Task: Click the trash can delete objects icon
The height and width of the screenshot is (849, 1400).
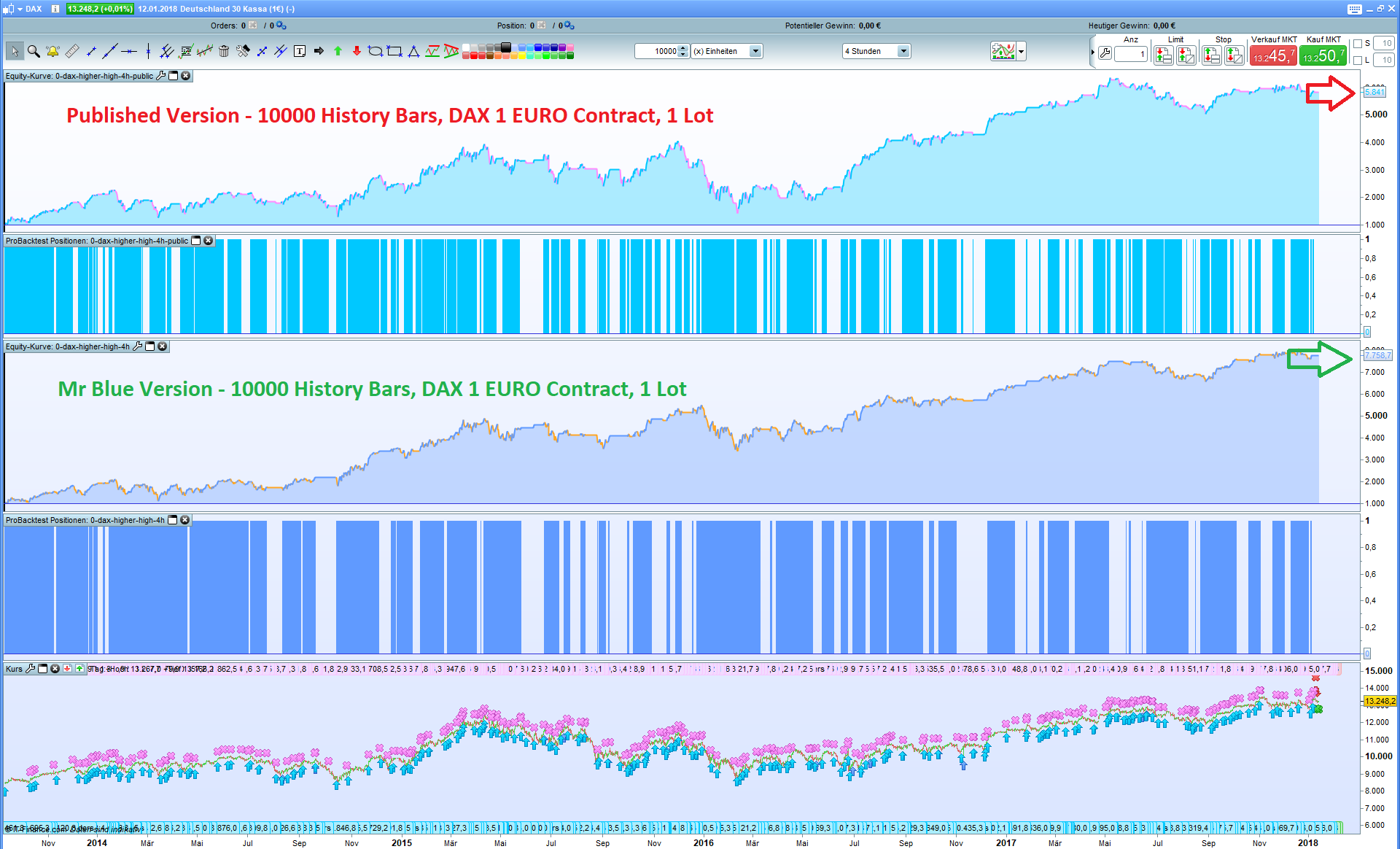Action: [224, 51]
